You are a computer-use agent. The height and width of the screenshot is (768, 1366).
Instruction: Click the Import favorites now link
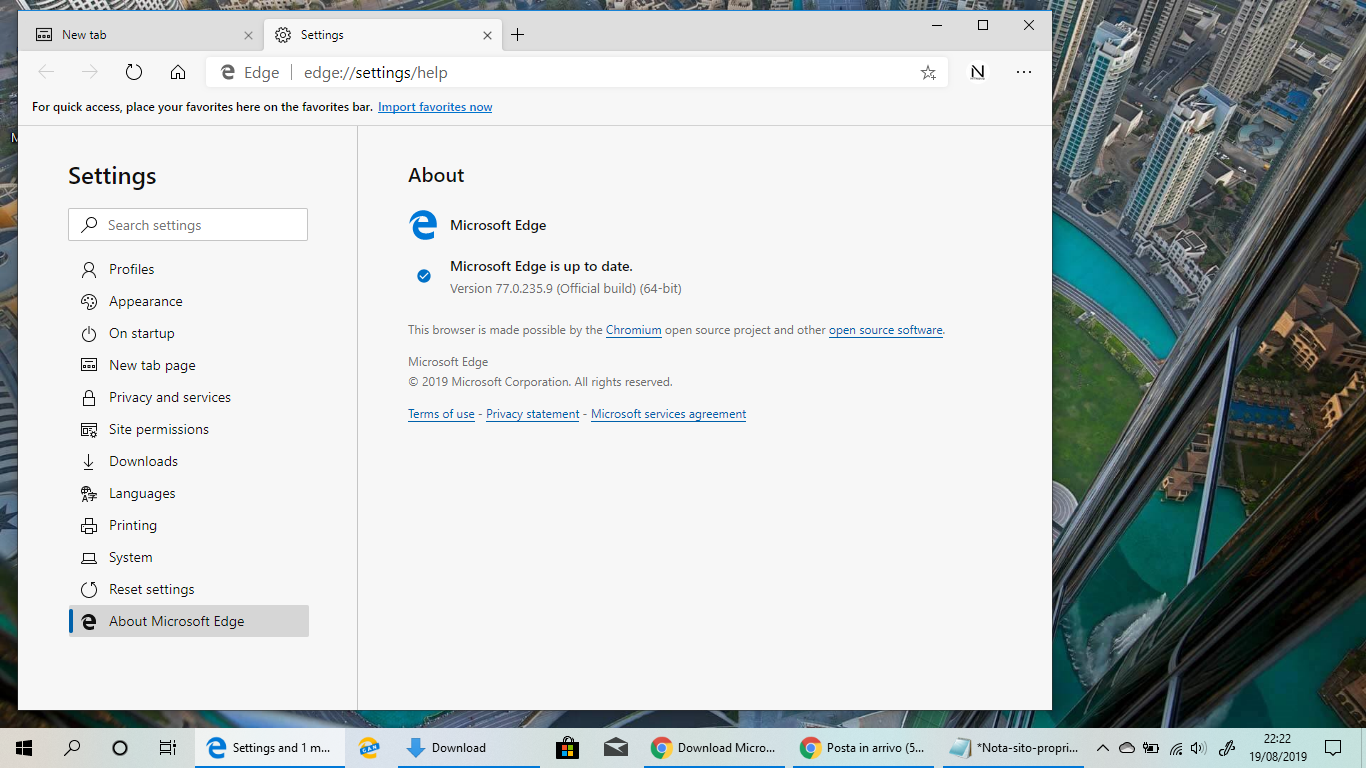point(435,106)
